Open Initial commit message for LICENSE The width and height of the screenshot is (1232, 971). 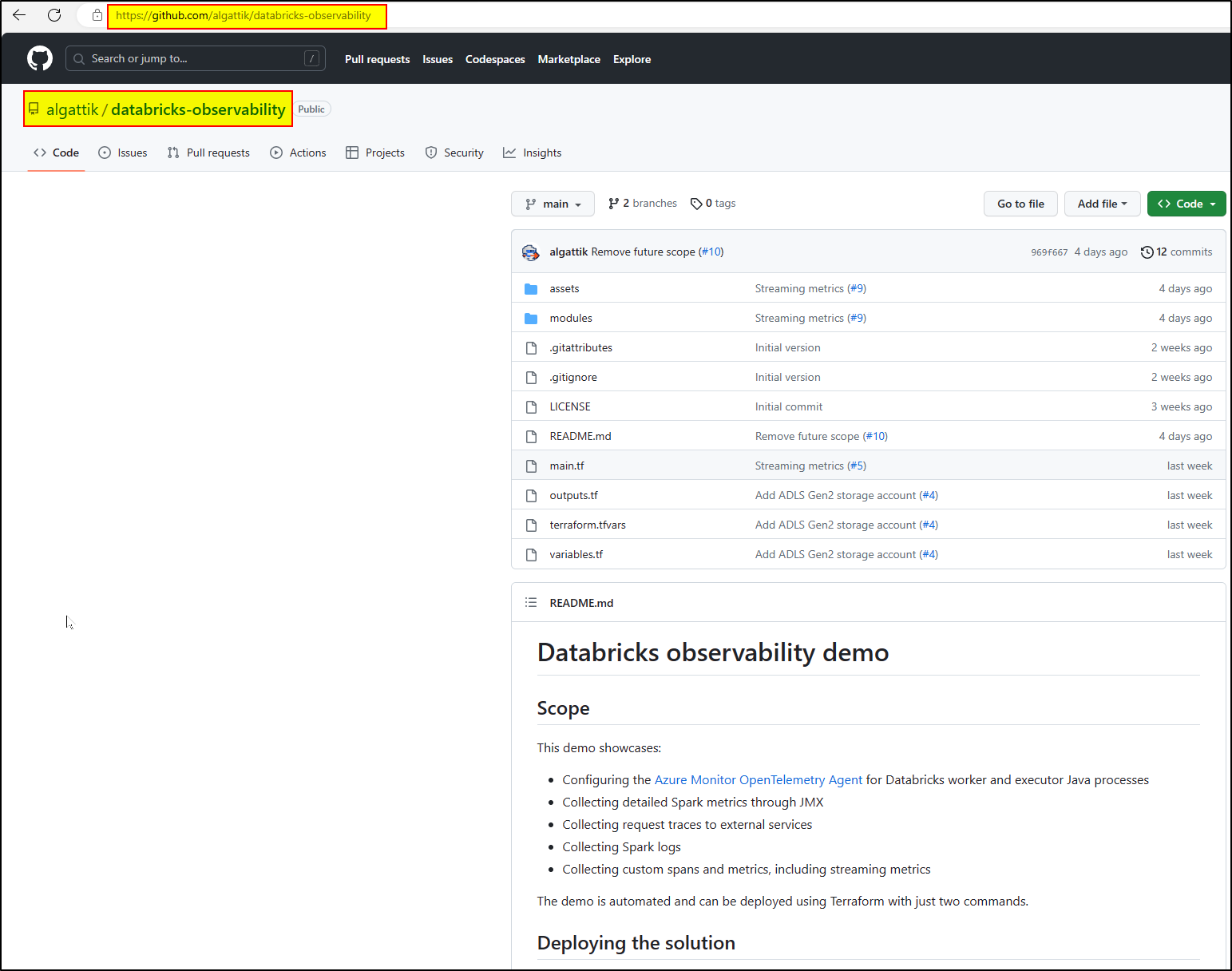[x=789, y=406]
